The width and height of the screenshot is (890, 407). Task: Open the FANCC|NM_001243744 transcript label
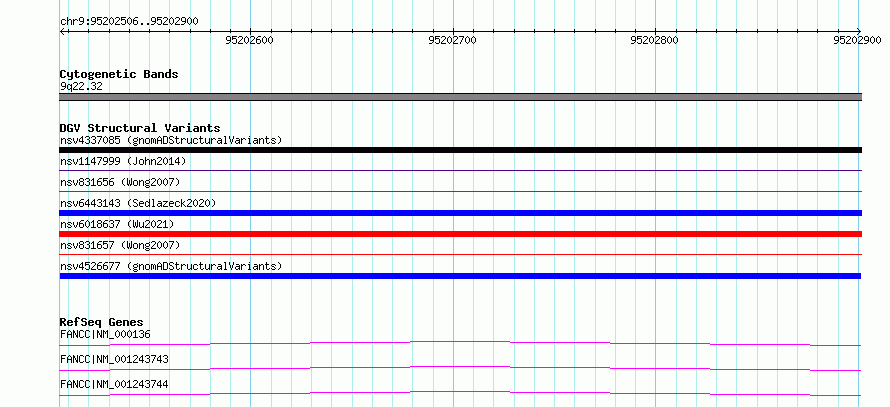(114, 384)
